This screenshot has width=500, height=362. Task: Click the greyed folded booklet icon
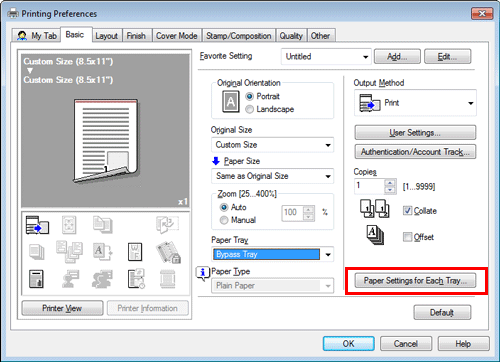167,224
